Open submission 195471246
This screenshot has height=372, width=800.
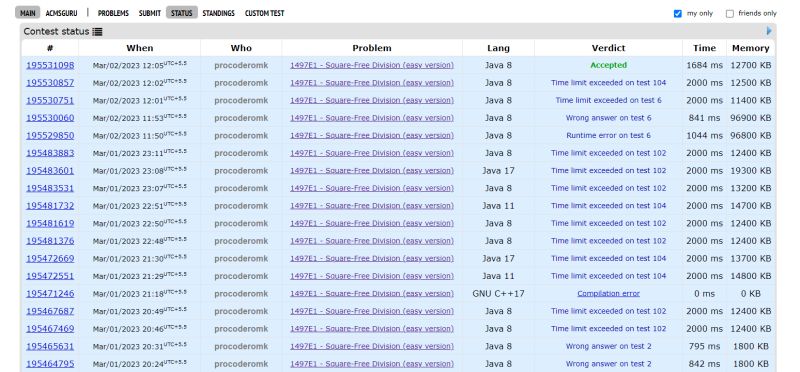tap(50, 294)
